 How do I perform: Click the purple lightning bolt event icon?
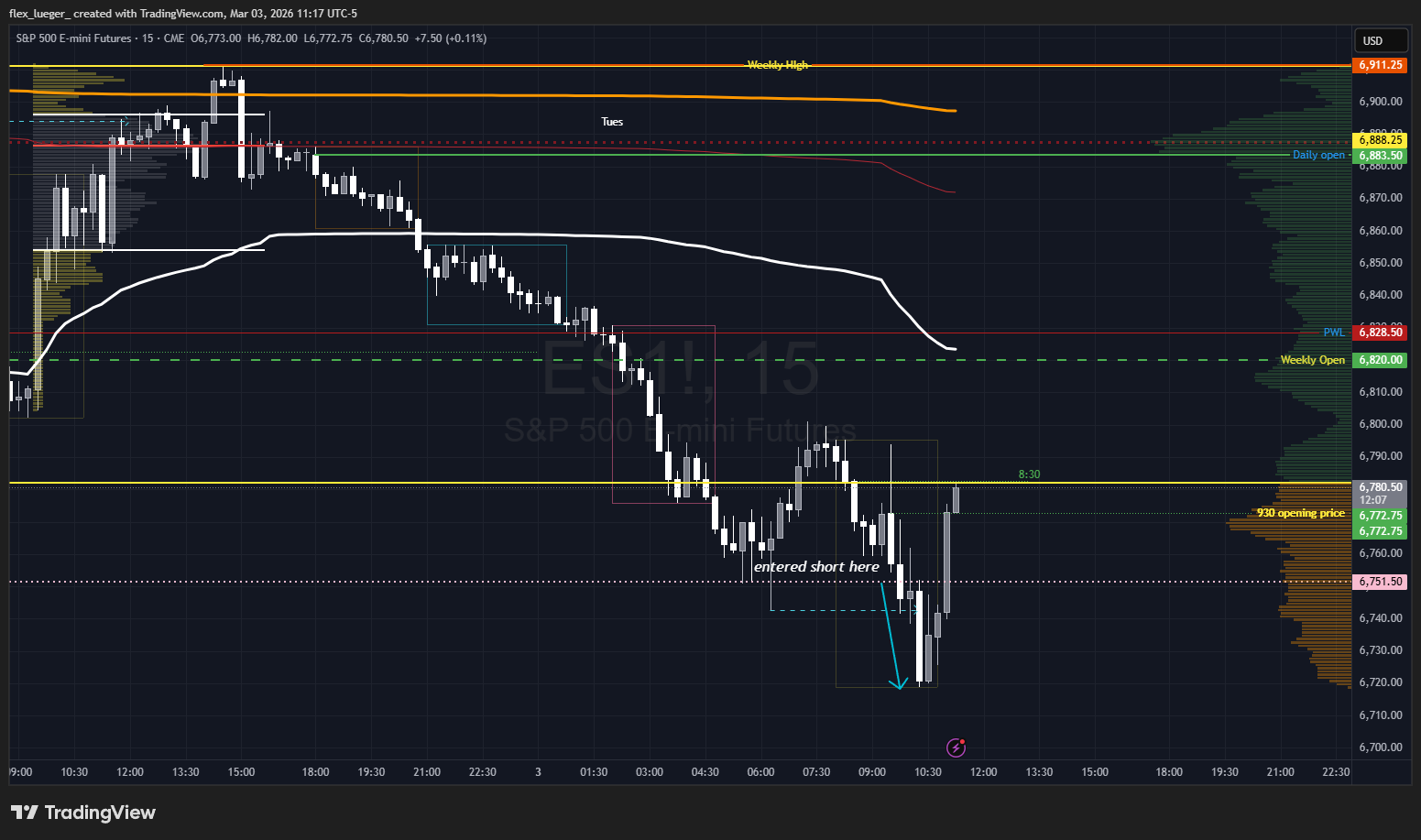[956, 747]
